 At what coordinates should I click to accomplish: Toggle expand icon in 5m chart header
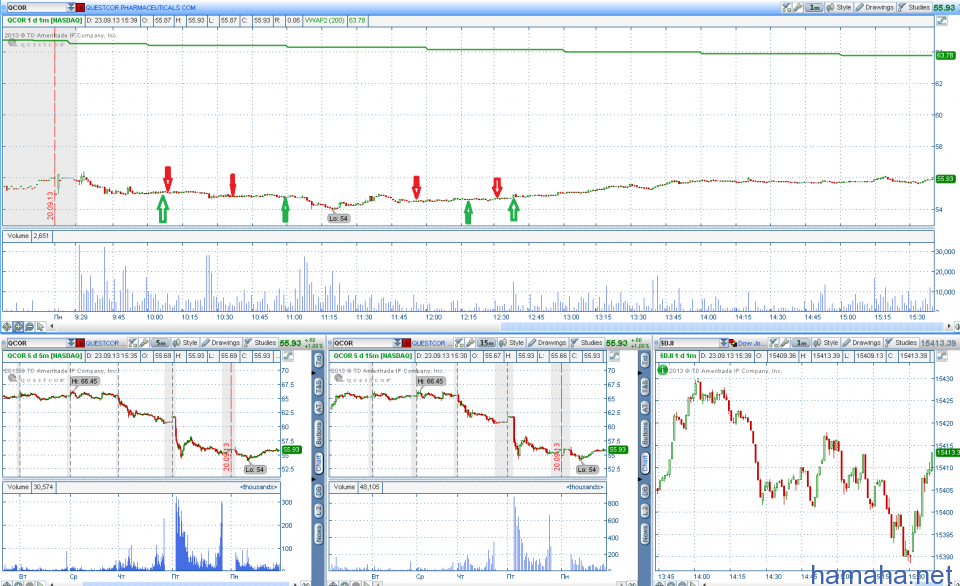coord(287,356)
